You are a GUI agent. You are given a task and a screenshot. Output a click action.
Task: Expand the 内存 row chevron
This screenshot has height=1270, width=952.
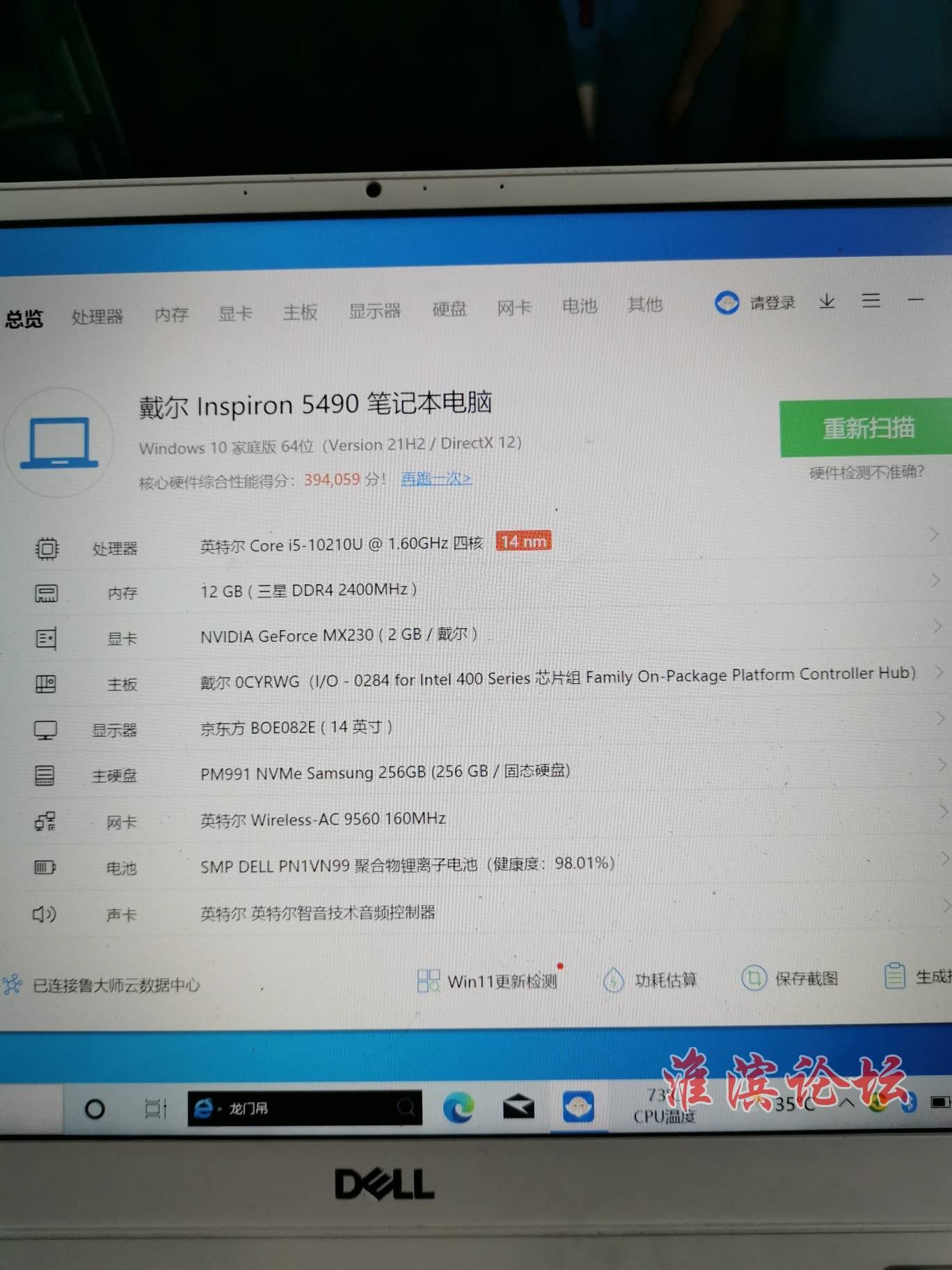[x=936, y=581]
